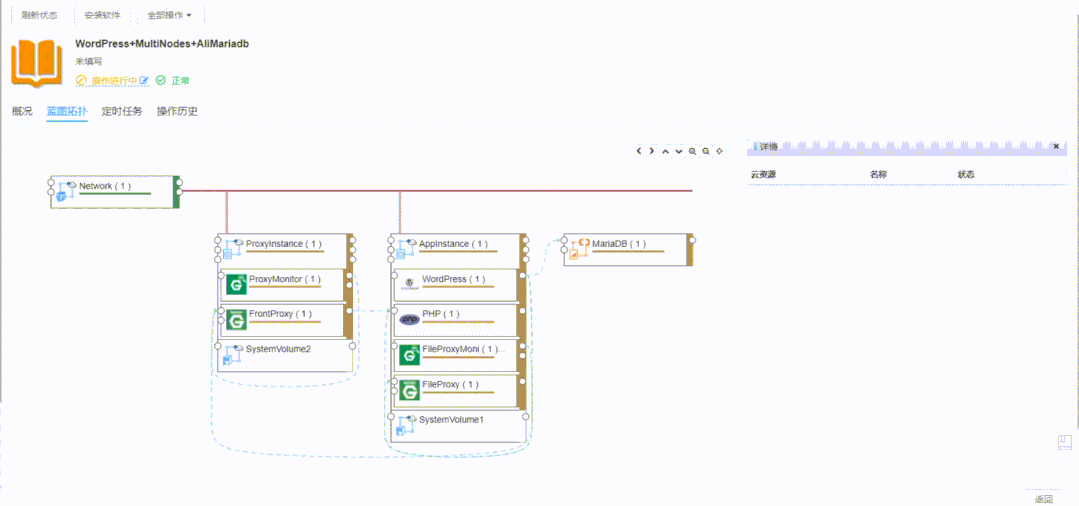The width and height of the screenshot is (1079, 506).
Task: Click the Network node icon
Action: (x=66, y=192)
